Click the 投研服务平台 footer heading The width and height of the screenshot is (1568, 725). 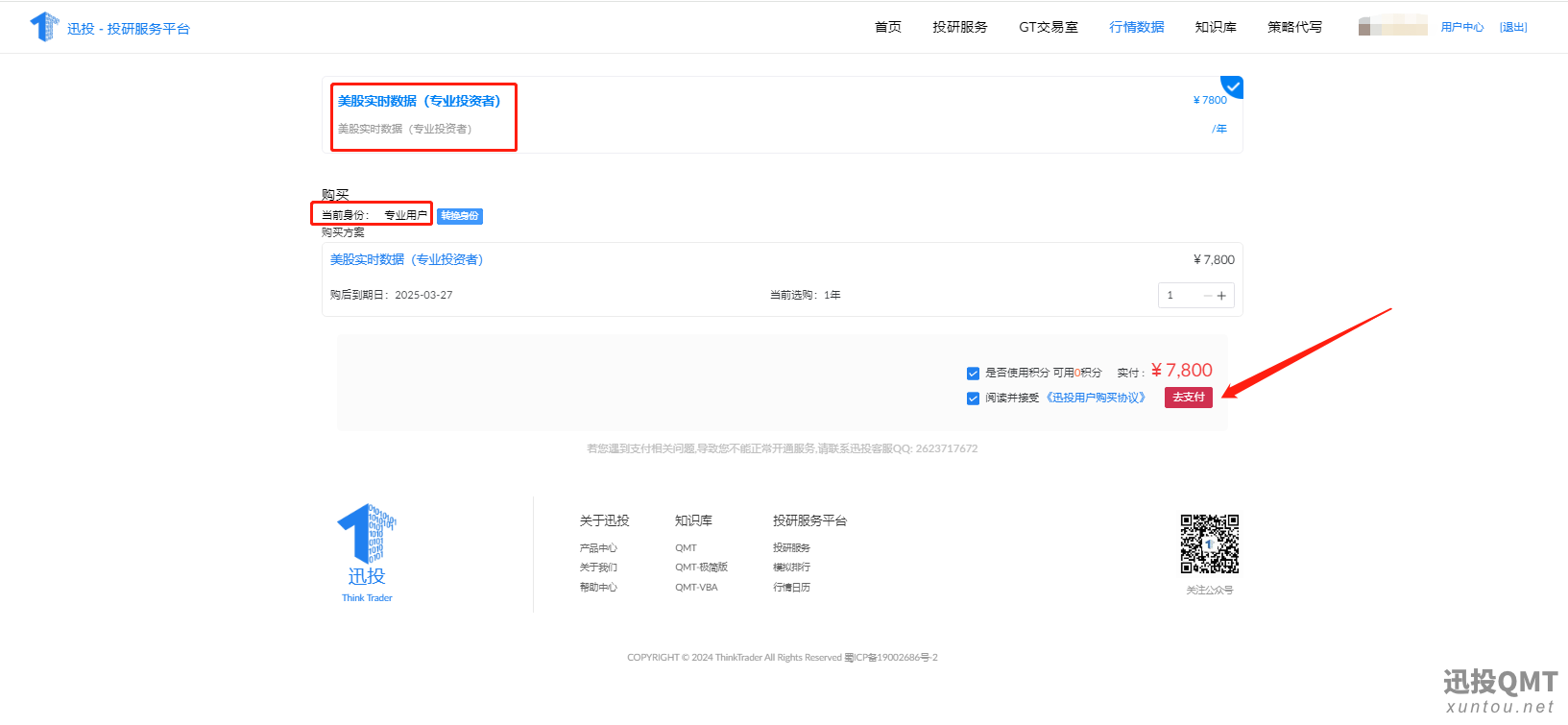click(809, 520)
